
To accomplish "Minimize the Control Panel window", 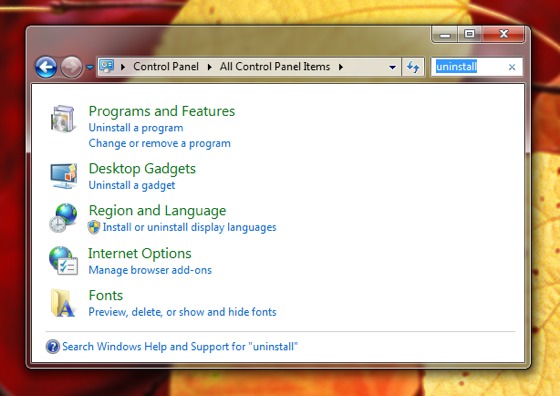I will [445, 34].
